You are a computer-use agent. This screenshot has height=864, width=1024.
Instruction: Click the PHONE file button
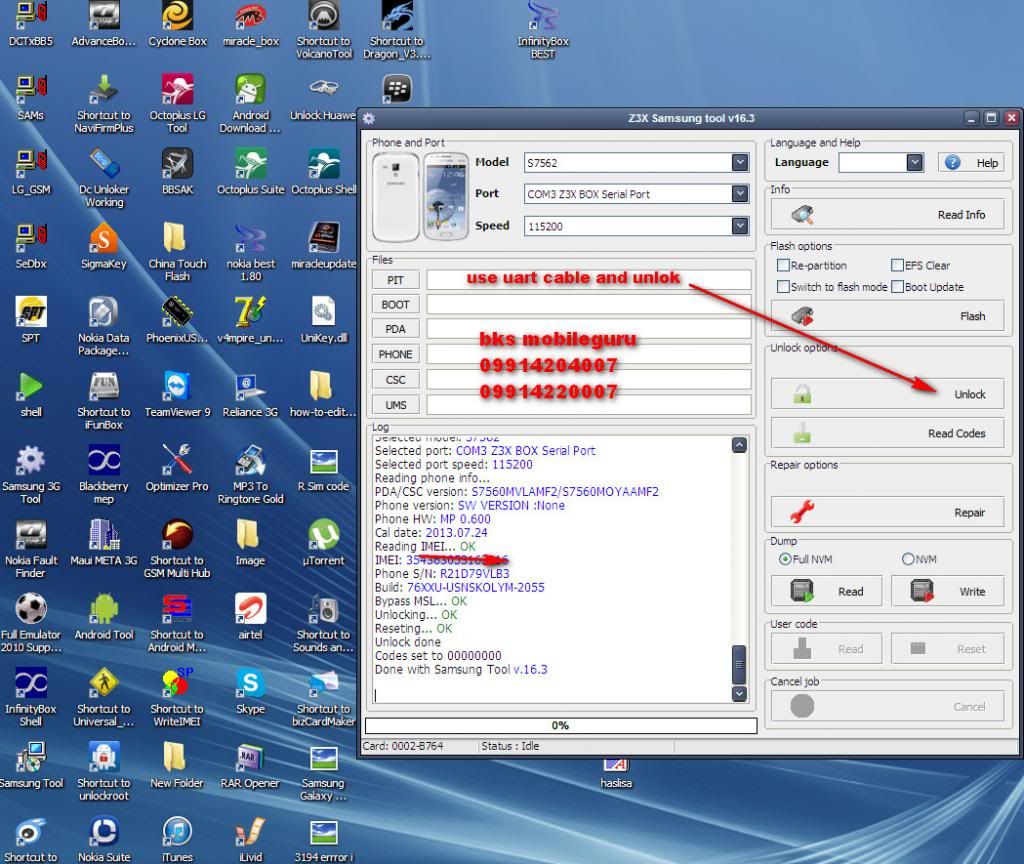(395, 354)
